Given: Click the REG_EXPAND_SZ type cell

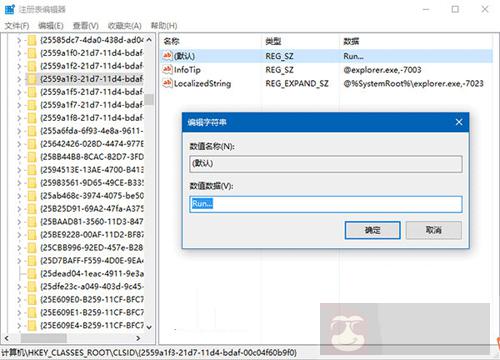Looking at the screenshot, I should coord(297,83).
